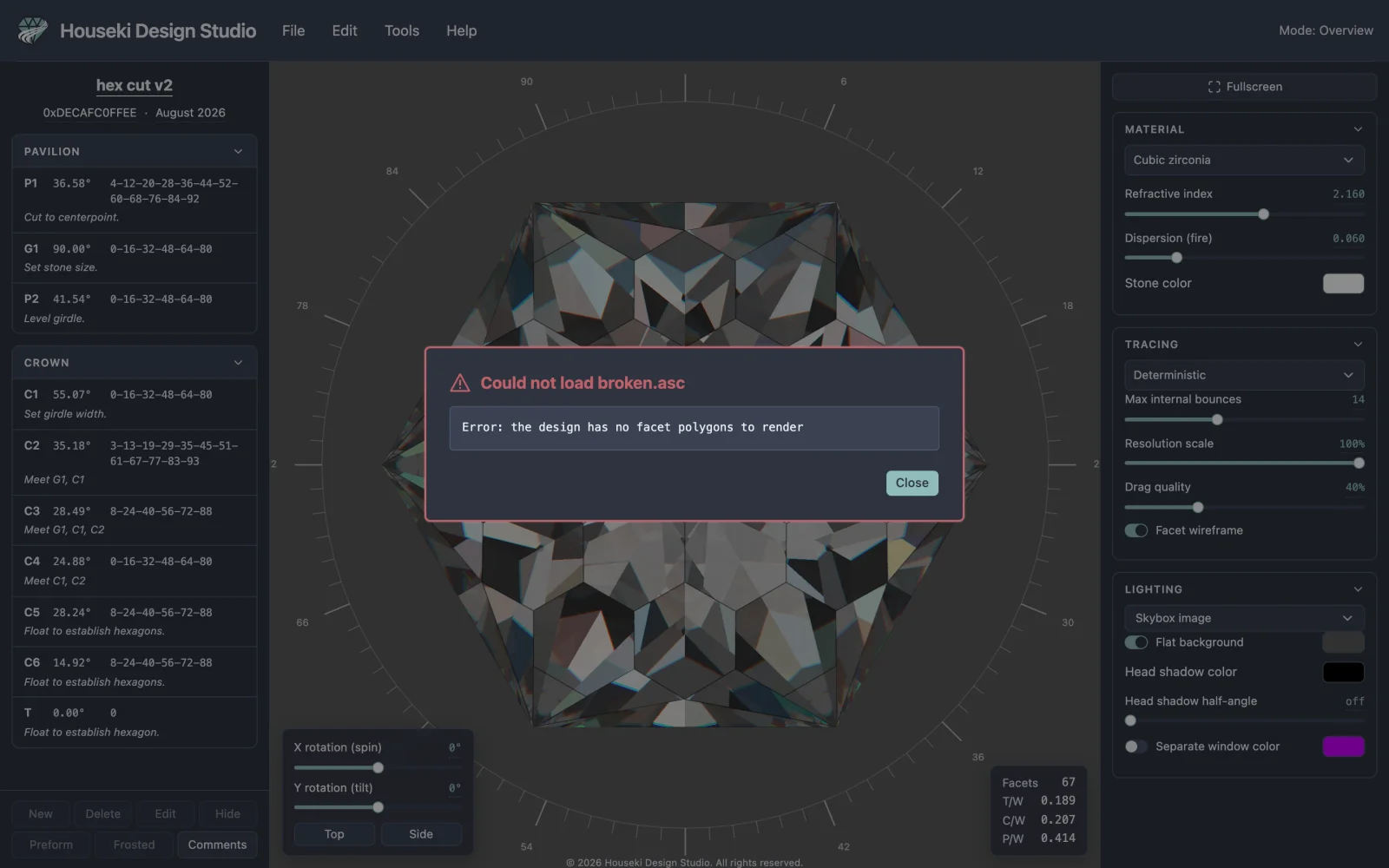
Task: Close the error dialog
Action: [x=912, y=483]
